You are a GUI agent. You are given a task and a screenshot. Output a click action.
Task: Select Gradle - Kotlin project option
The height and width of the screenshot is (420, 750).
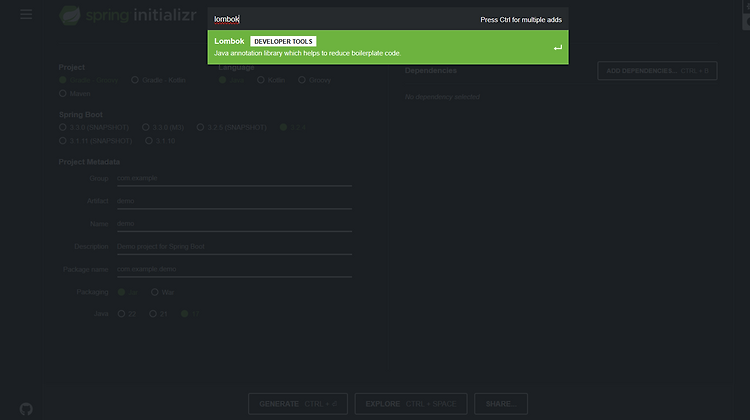click(x=159, y=80)
